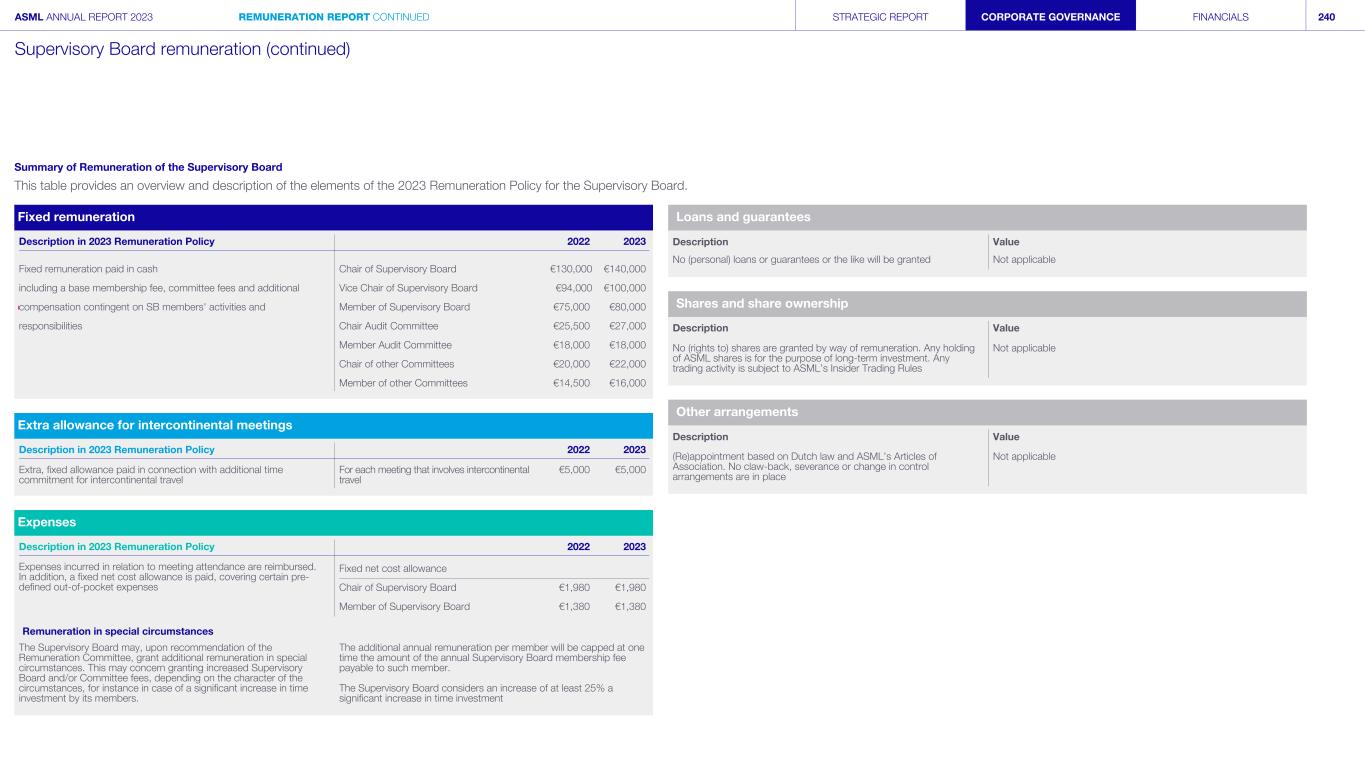Select the Member of other Committees row

(x=403, y=383)
